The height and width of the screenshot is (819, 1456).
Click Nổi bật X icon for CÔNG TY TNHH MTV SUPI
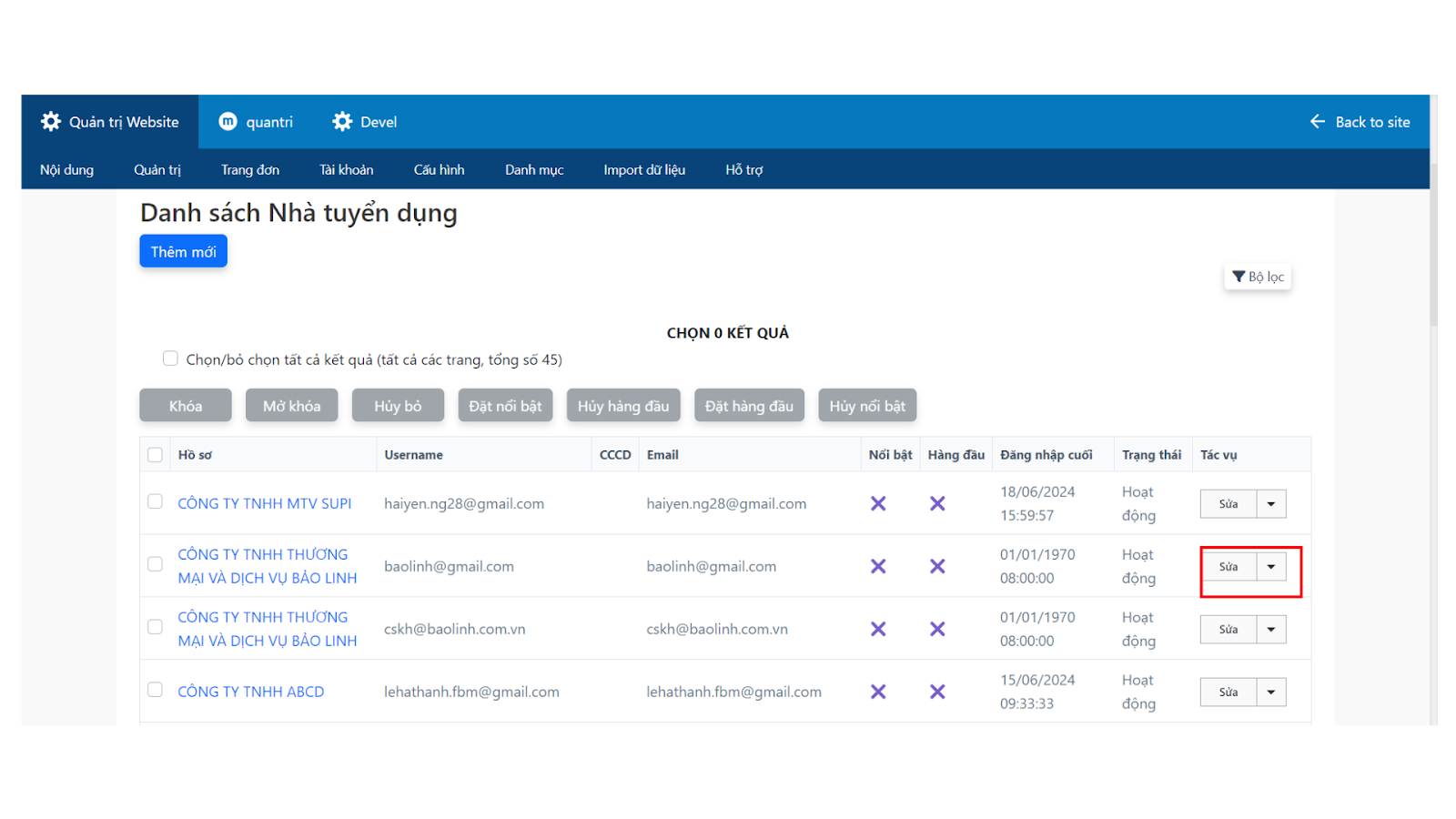[x=878, y=503]
